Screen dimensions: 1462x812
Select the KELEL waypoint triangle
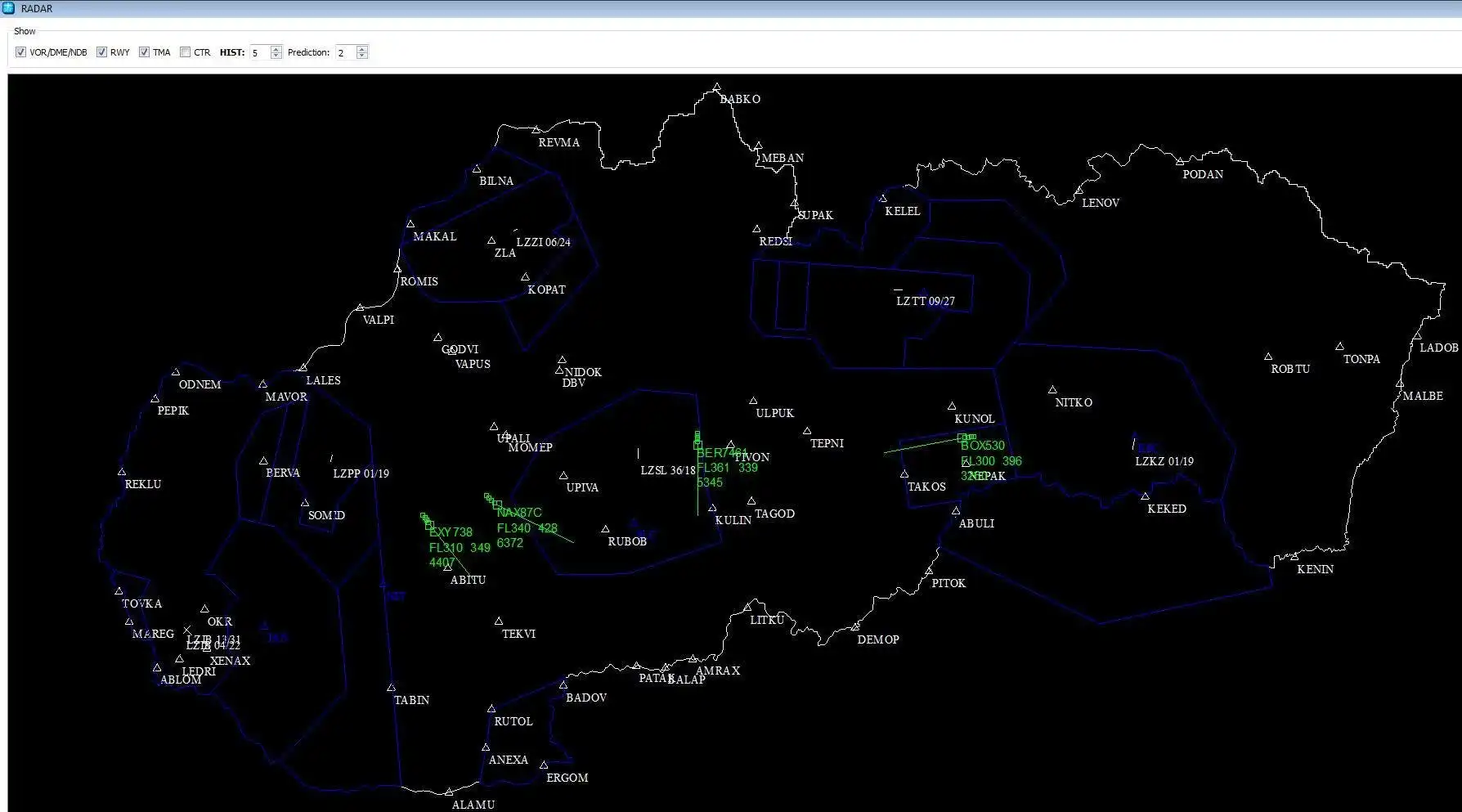[882, 199]
